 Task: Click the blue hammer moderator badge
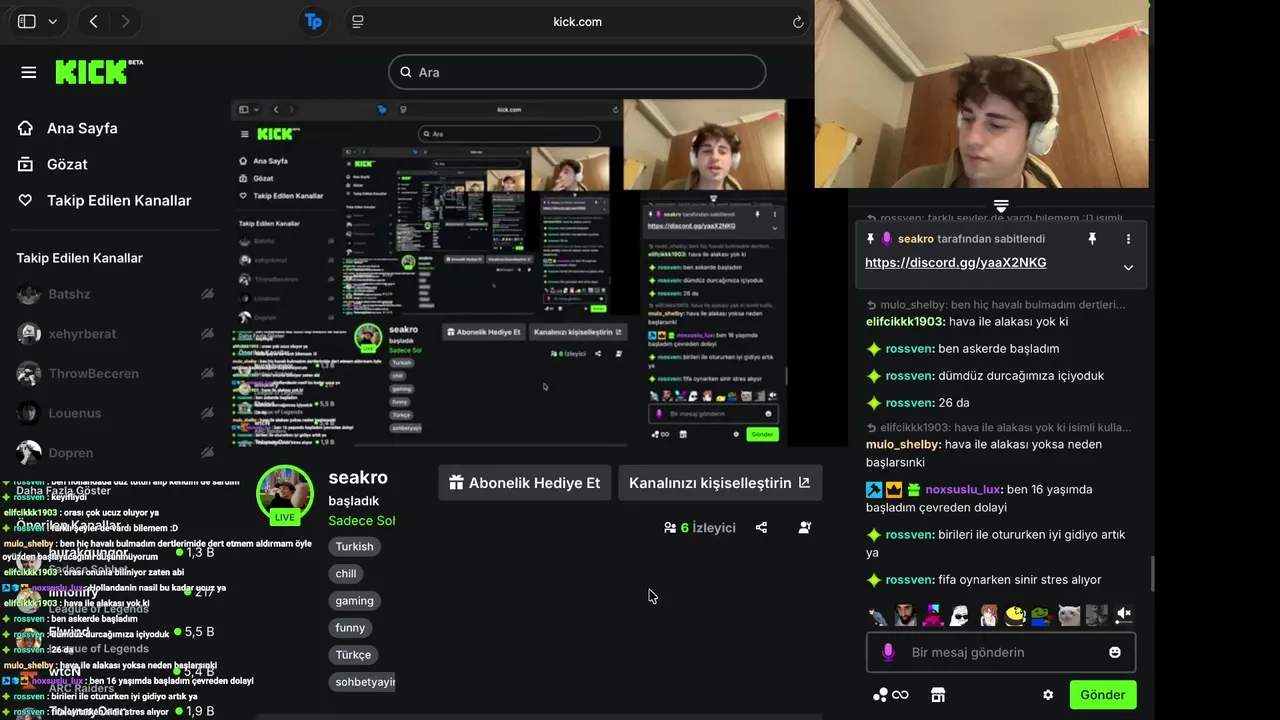[x=874, y=490]
